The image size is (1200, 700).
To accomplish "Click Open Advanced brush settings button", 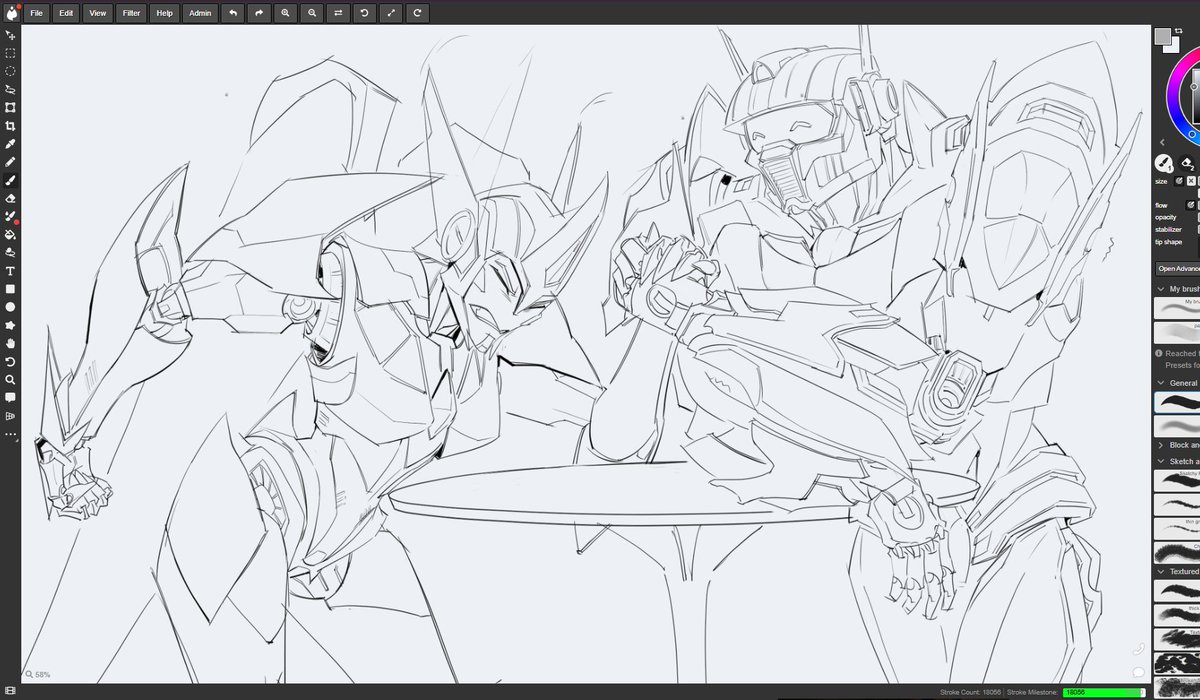I will click(1178, 268).
